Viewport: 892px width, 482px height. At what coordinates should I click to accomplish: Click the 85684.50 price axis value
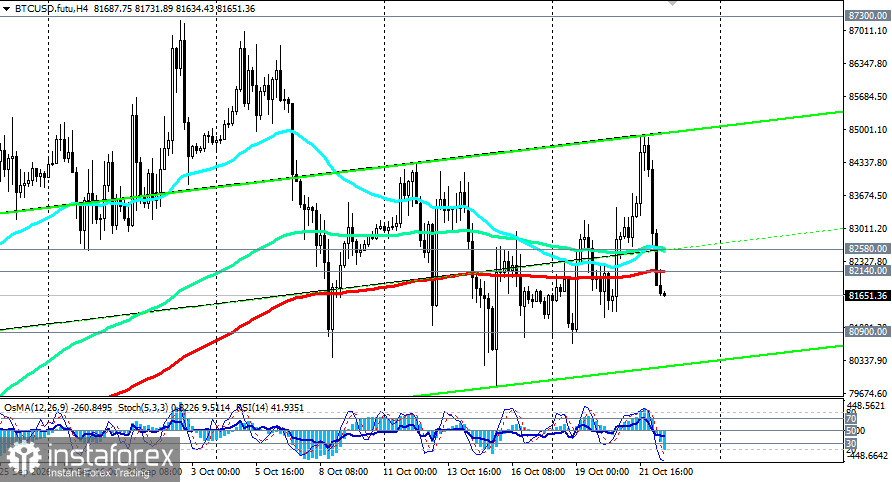pyautogui.click(x=868, y=97)
